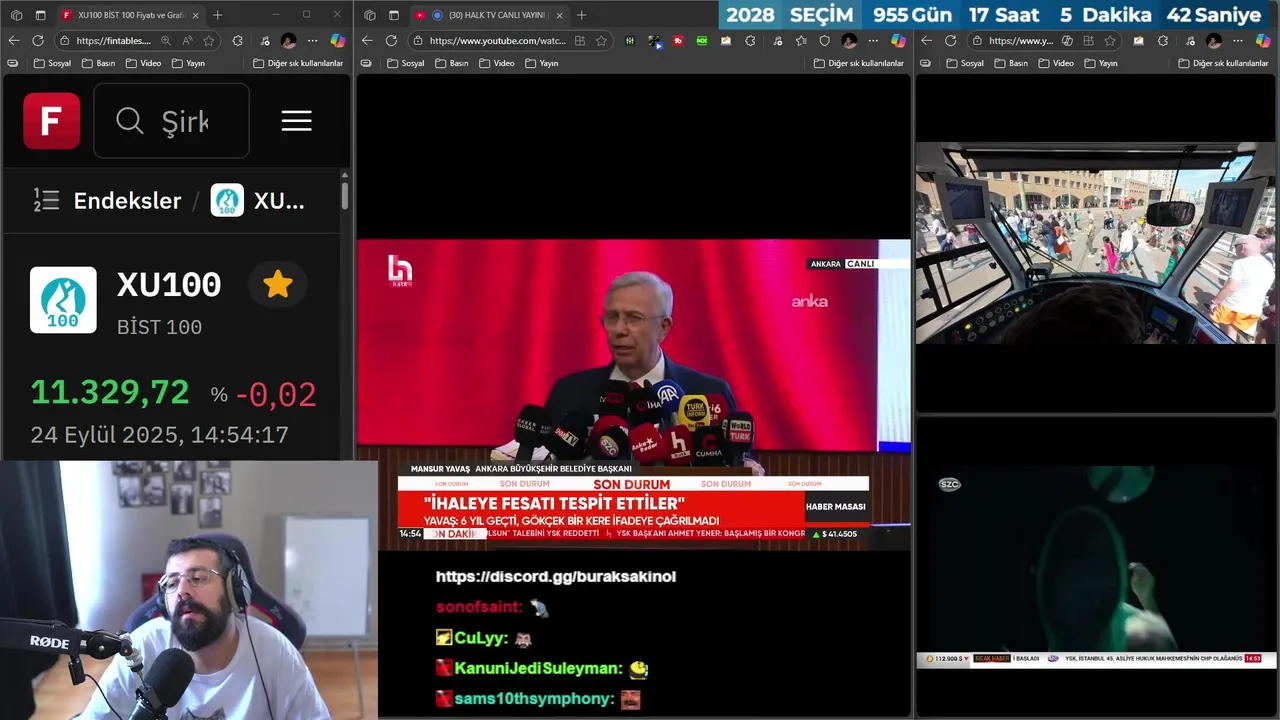The height and width of the screenshot is (720, 1280).
Task: Go back in the right browser window
Action: [926, 41]
